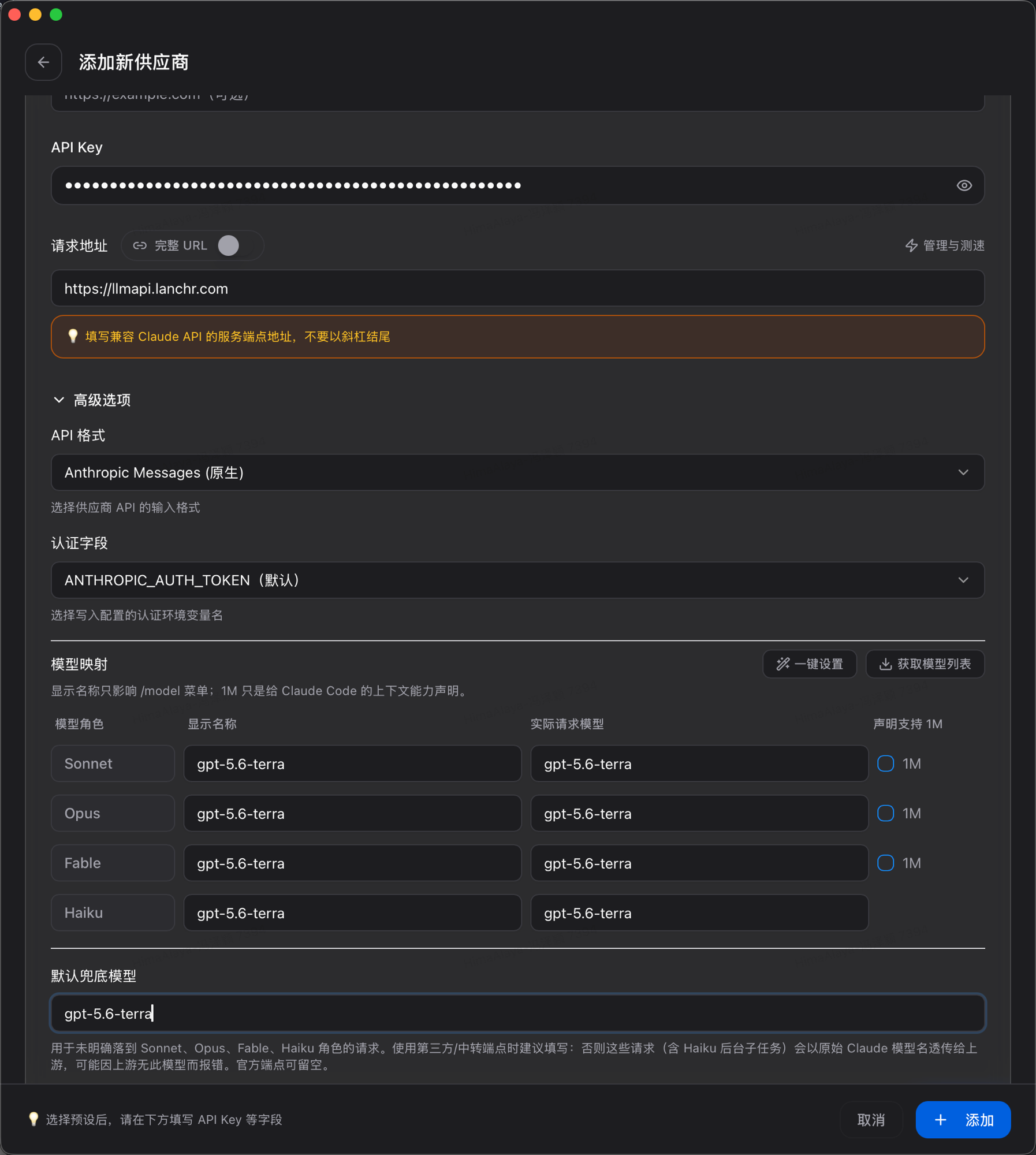
Task: Click Haiku 显示名称 input field
Action: point(352,912)
